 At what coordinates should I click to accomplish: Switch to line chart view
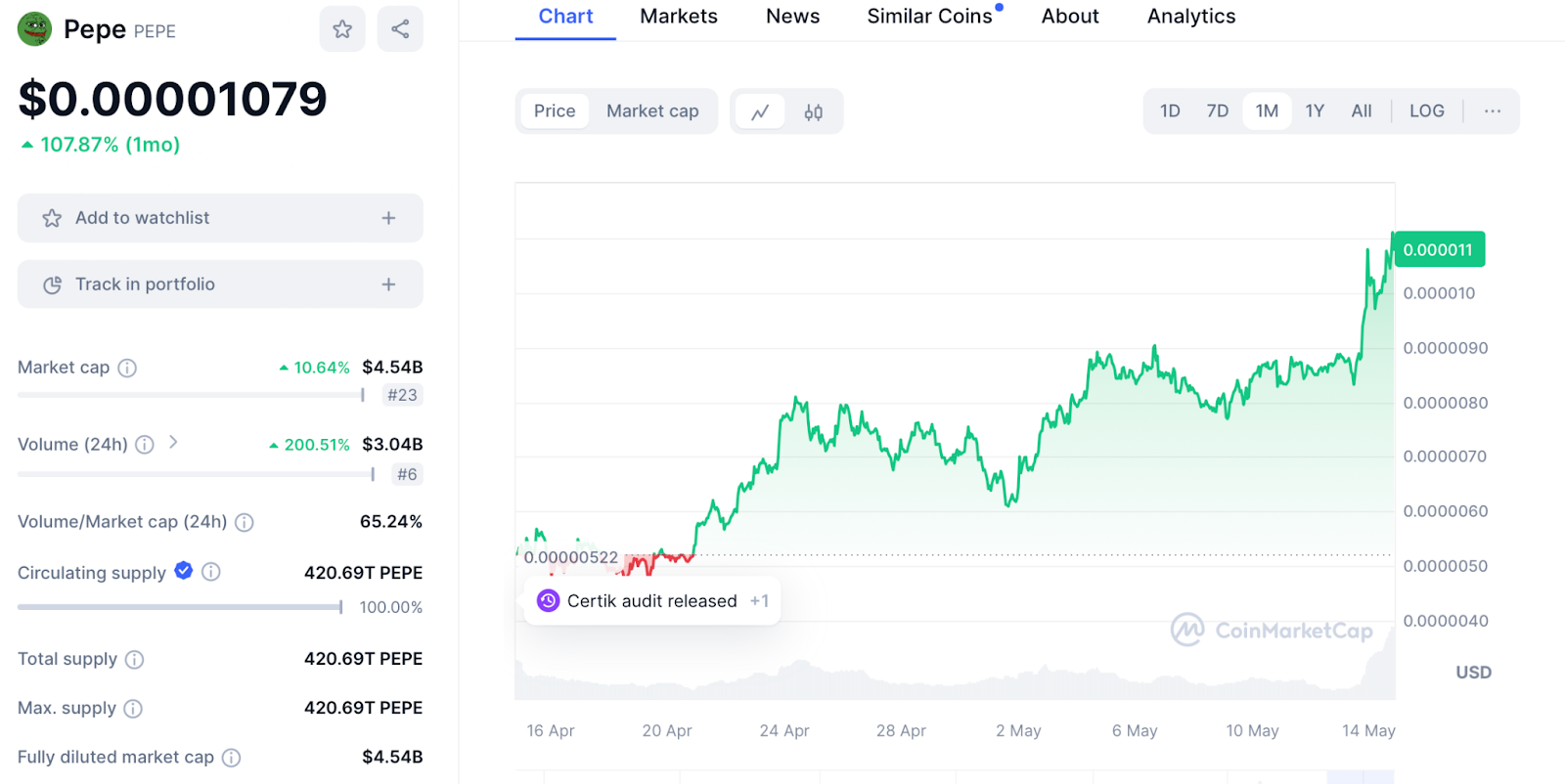pyautogui.click(x=760, y=111)
